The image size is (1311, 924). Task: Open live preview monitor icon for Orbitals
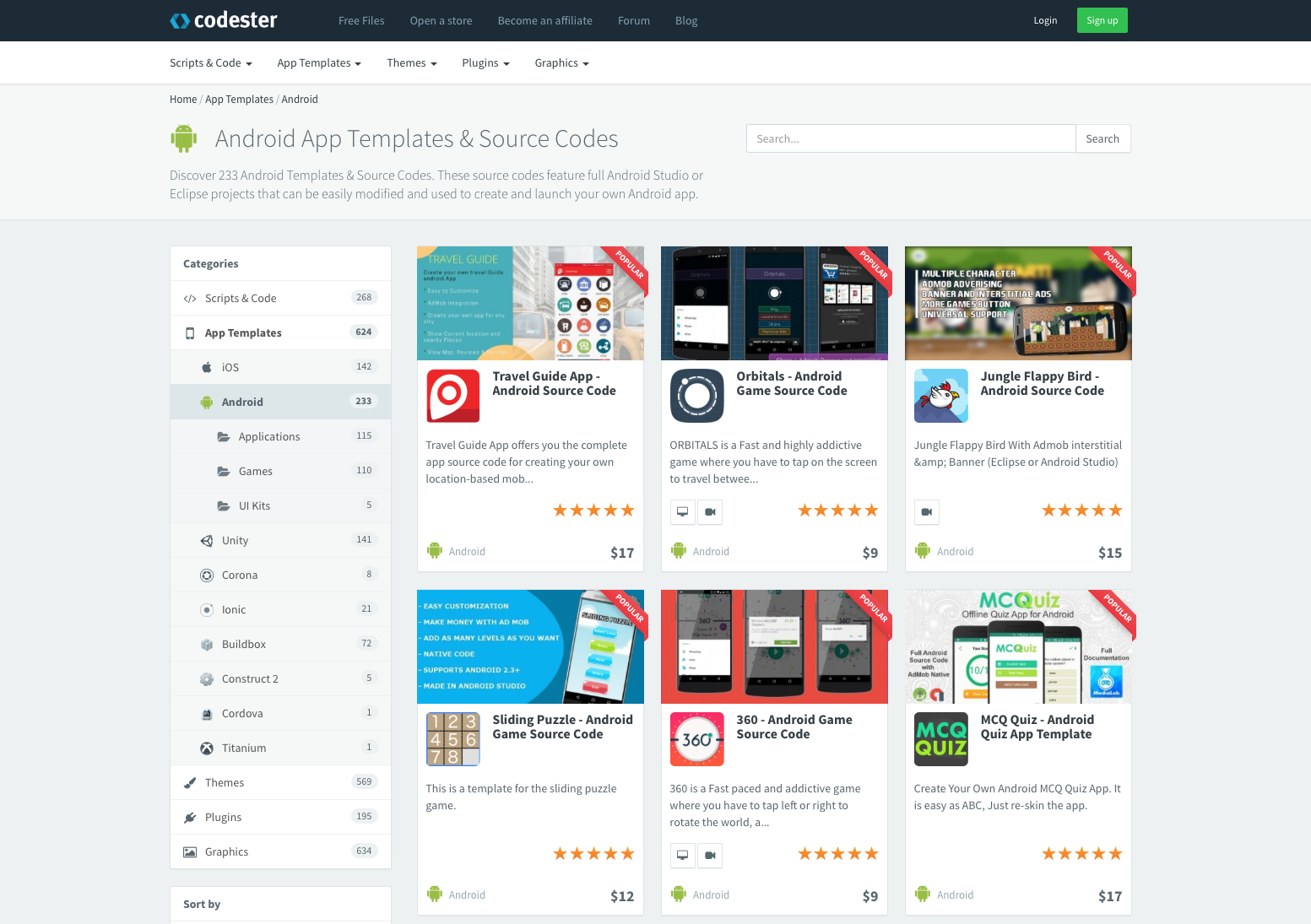point(683,512)
